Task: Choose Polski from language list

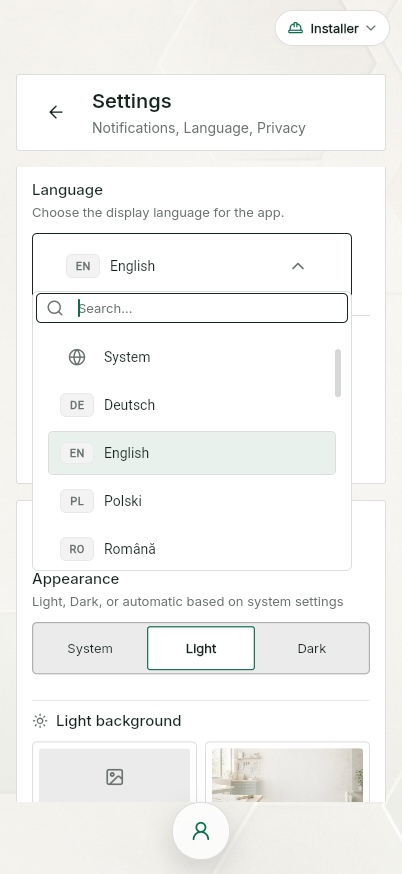Action: [192, 501]
